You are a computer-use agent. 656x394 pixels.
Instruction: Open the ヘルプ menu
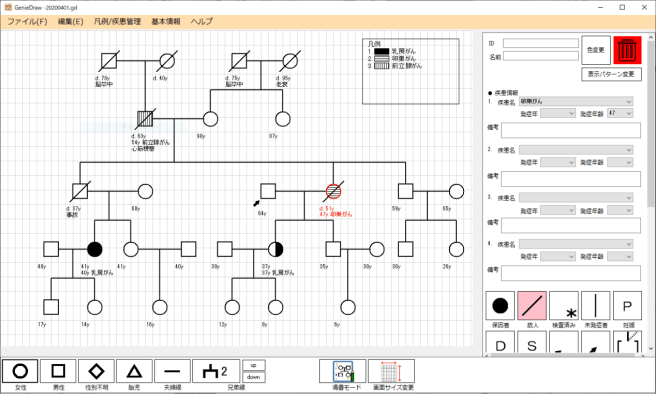tap(202, 21)
